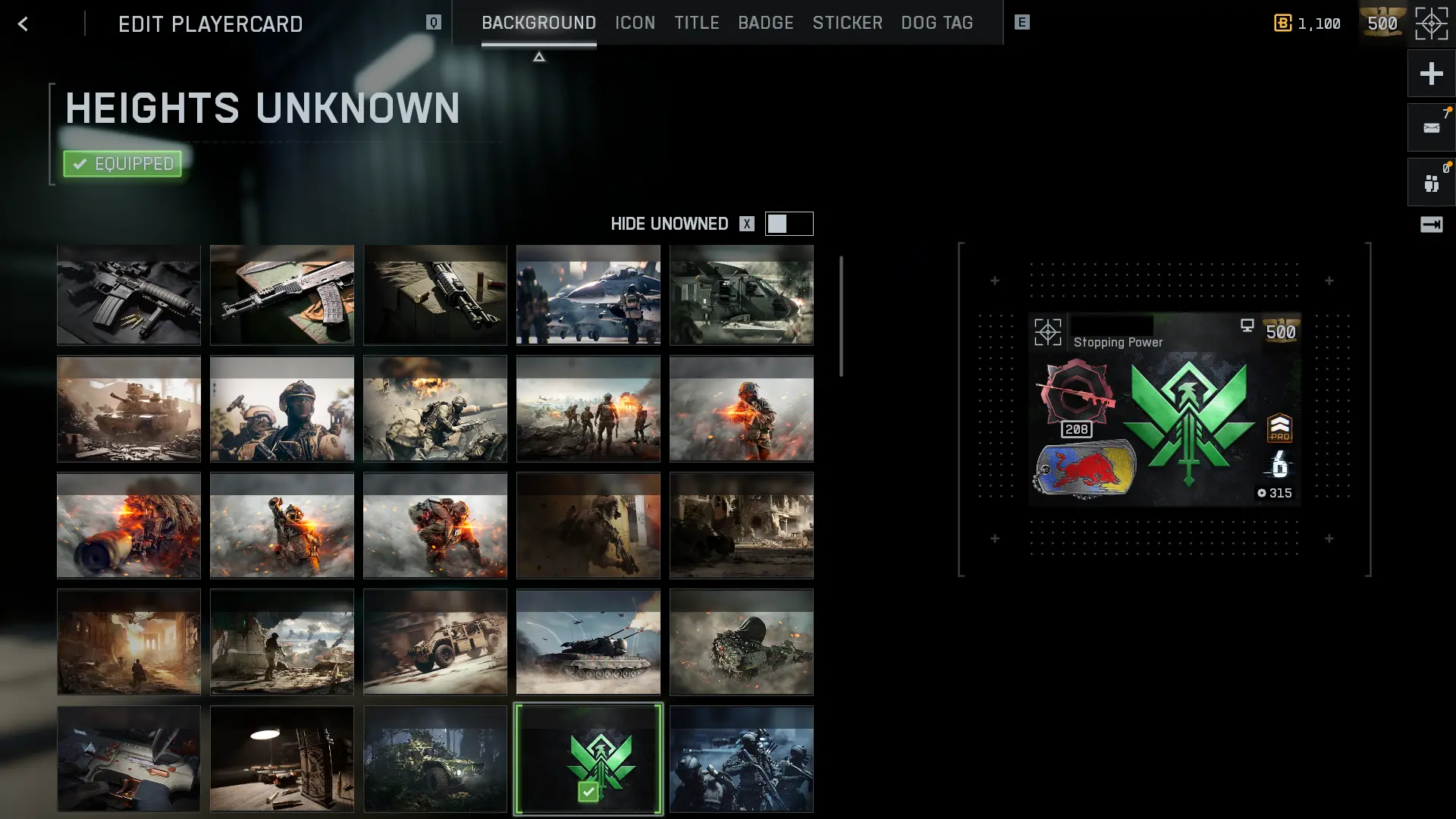Switch to the Icon tab
This screenshot has width=1456, height=819.
[x=635, y=23]
